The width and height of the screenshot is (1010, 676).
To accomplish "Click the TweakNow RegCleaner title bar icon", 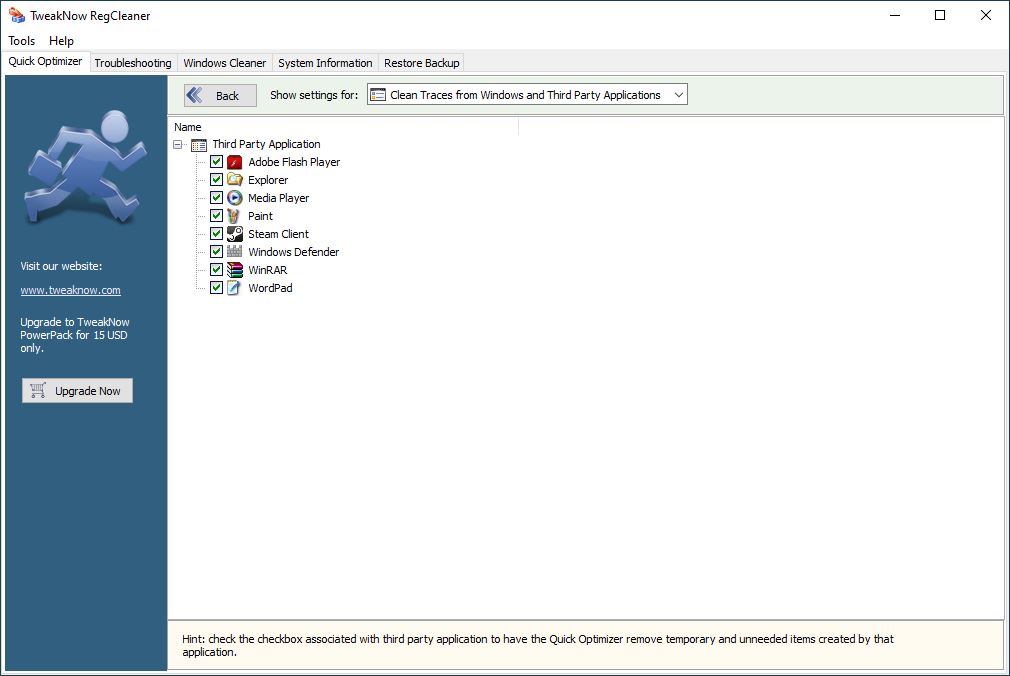I will [17, 15].
